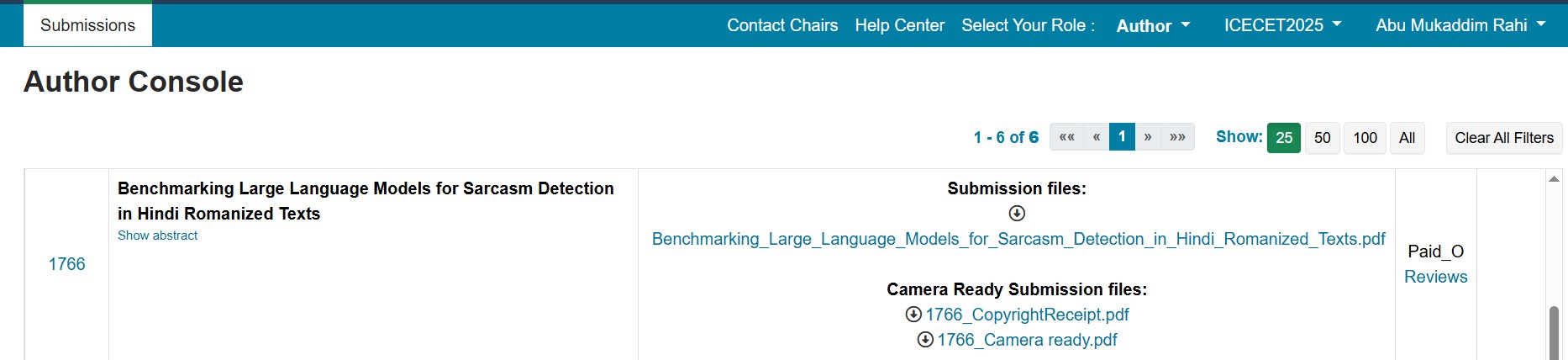Viewport: 1568px width, 360px height.
Task: Open the Submissions tab
Action: point(87,25)
